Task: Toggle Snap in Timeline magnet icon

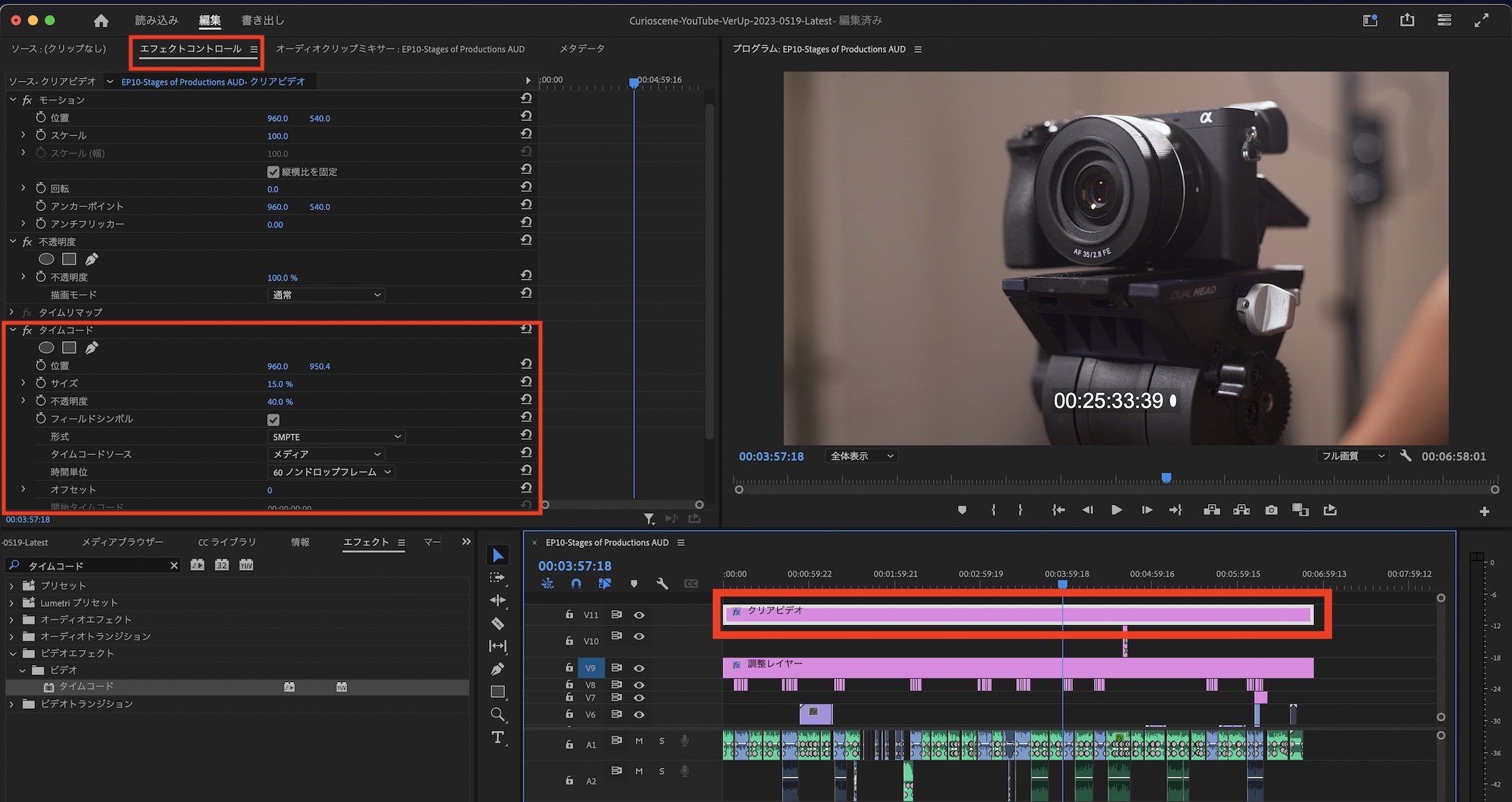Action: coord(576,584)
